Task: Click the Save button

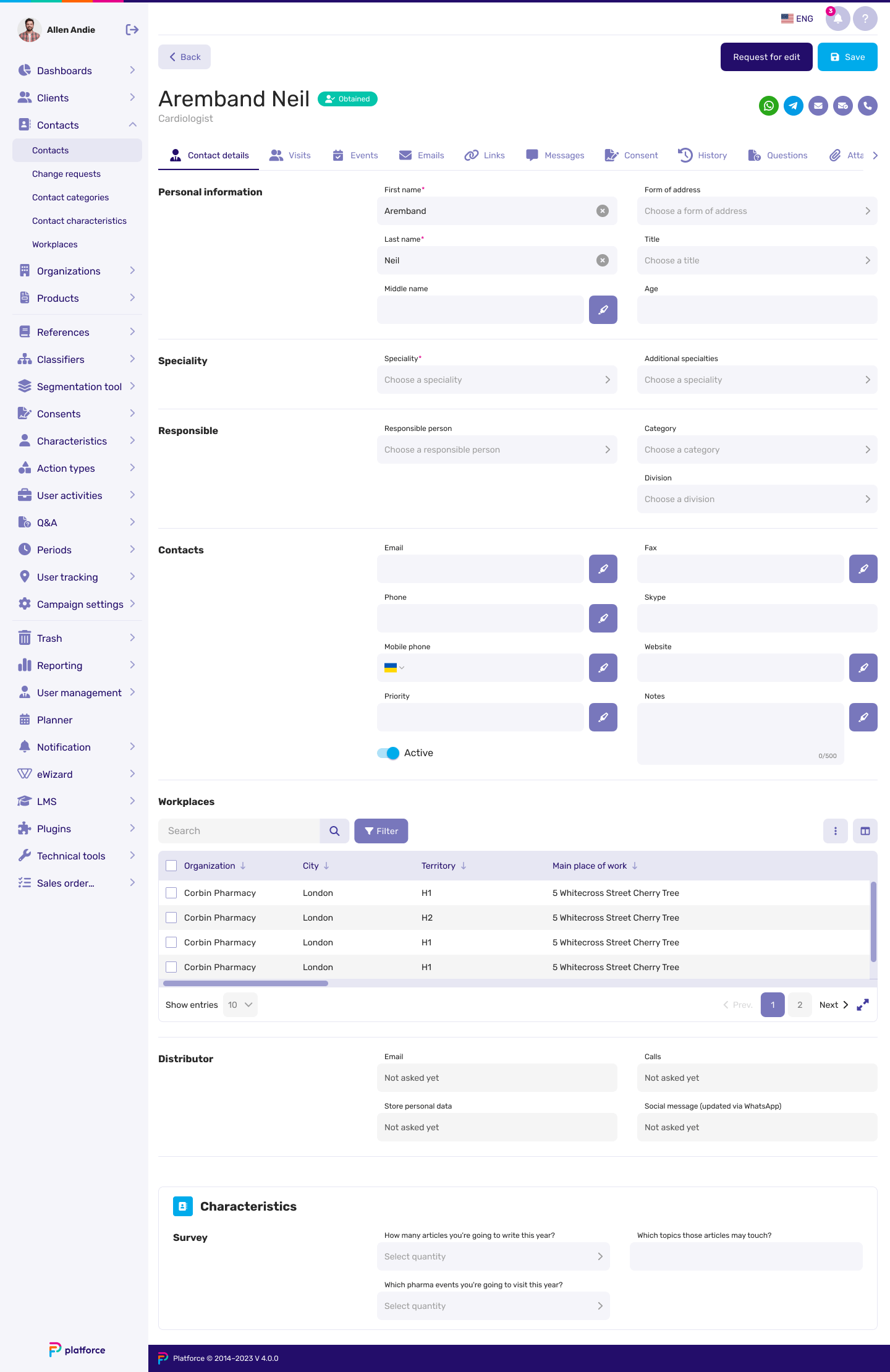Action: [x=847, y=57]
